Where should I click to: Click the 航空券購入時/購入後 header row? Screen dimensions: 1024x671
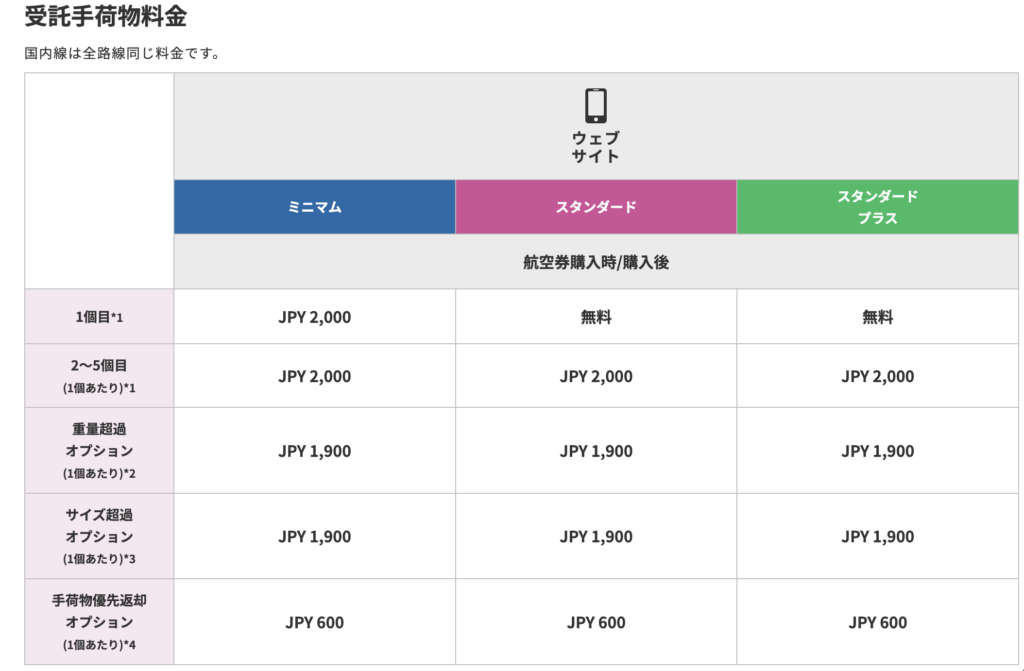coord(596,262)
